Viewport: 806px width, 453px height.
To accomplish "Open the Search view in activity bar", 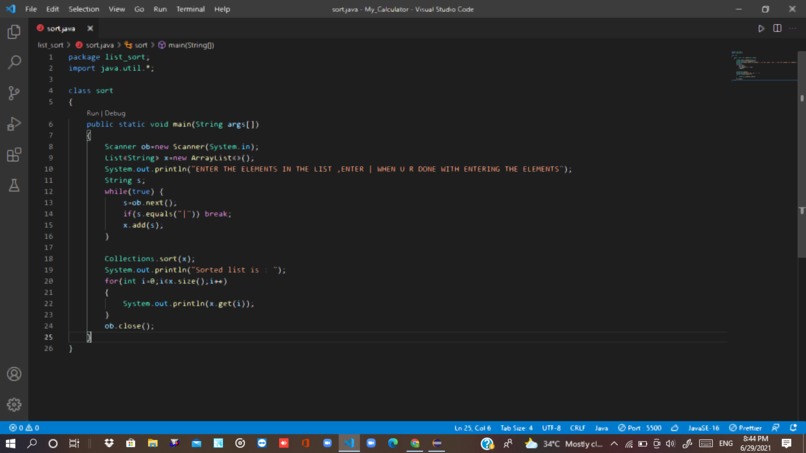I will (14, 62).
